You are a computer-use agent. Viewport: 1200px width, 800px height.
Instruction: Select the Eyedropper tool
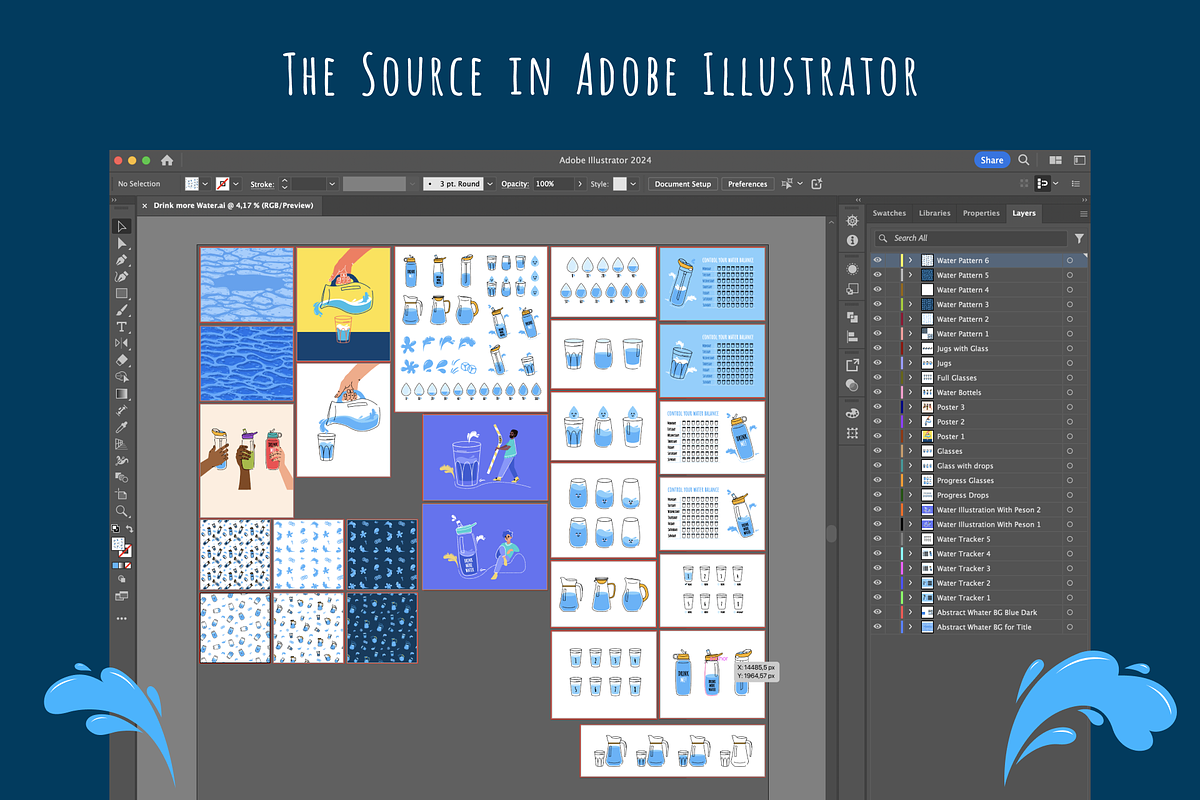coord(122,427)
